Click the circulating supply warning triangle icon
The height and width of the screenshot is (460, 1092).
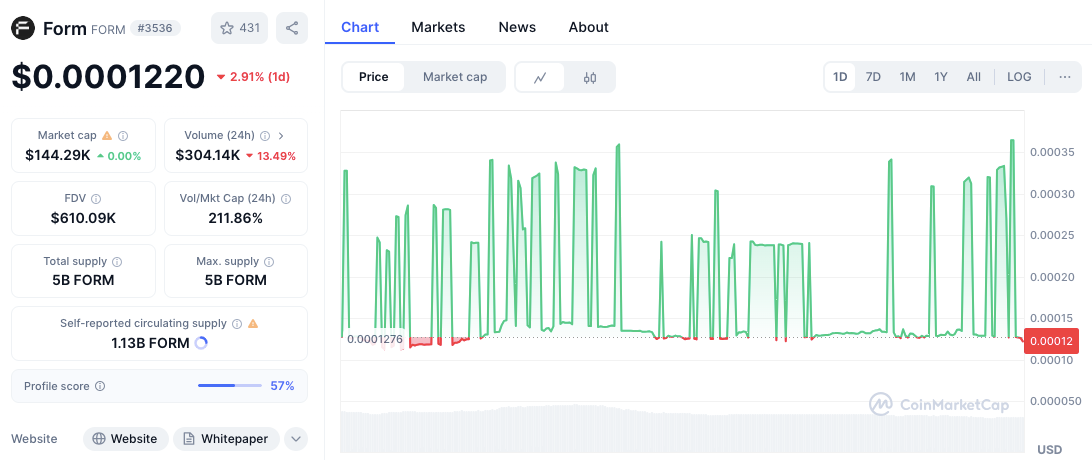253,324
